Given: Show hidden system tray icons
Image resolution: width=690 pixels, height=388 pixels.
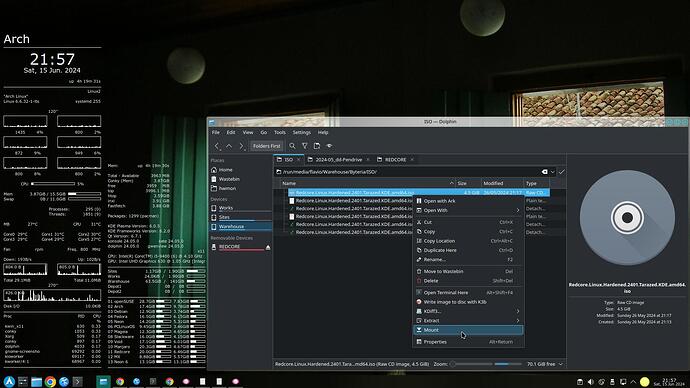Looking at the screenshot, I should coord(633,382).
